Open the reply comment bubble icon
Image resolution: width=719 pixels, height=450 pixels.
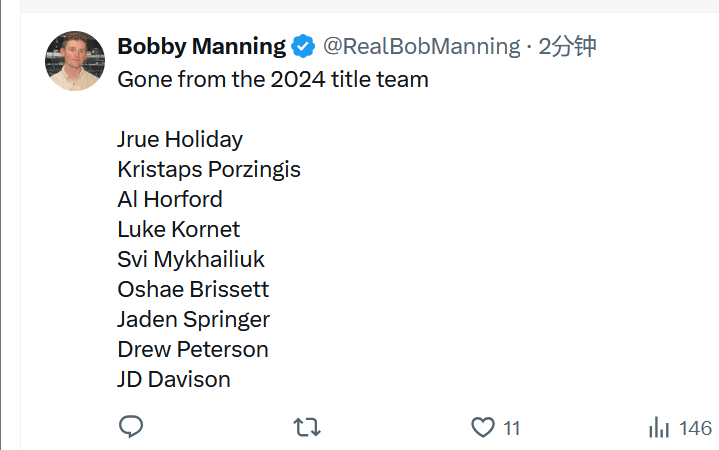coord(131,427)
